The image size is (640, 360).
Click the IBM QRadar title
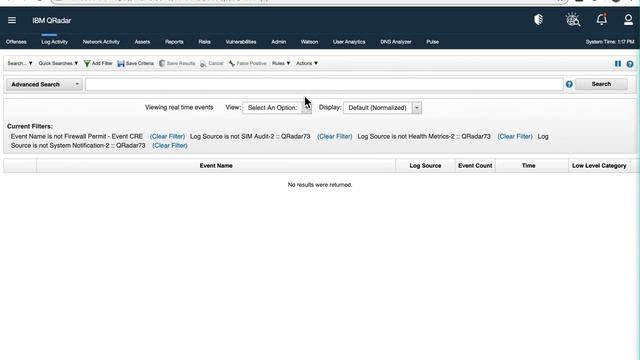(x=51, y=20)
